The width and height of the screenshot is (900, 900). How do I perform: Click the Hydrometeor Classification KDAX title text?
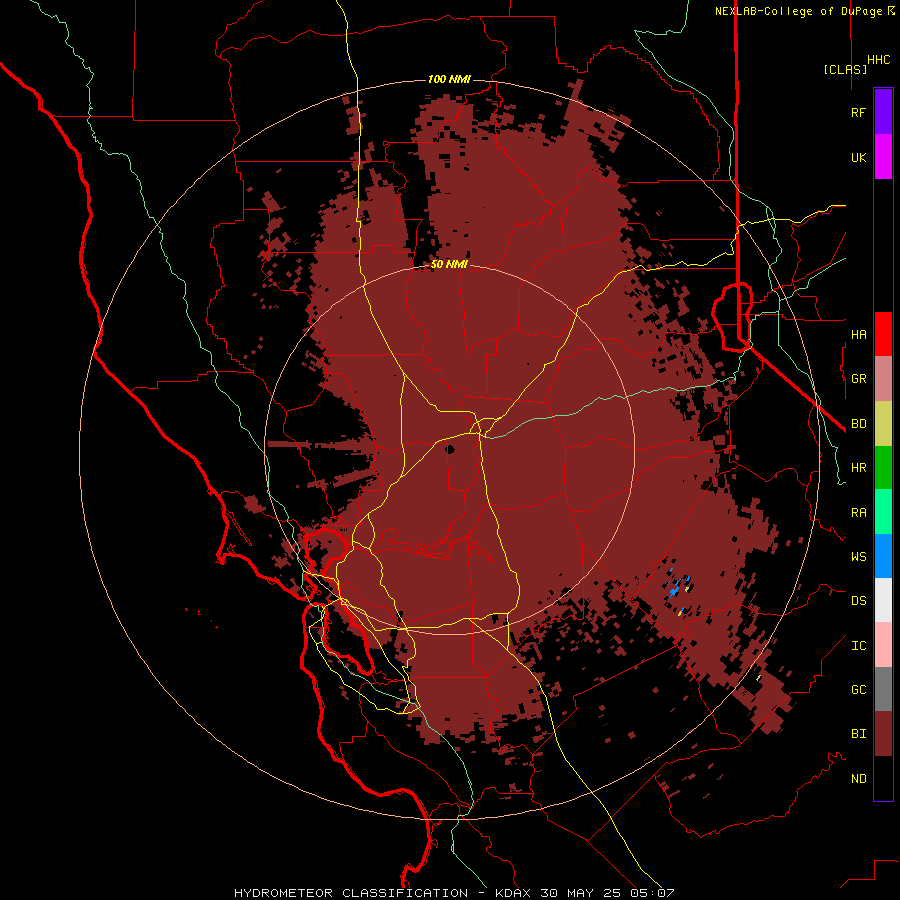click(x=454, y=893)
